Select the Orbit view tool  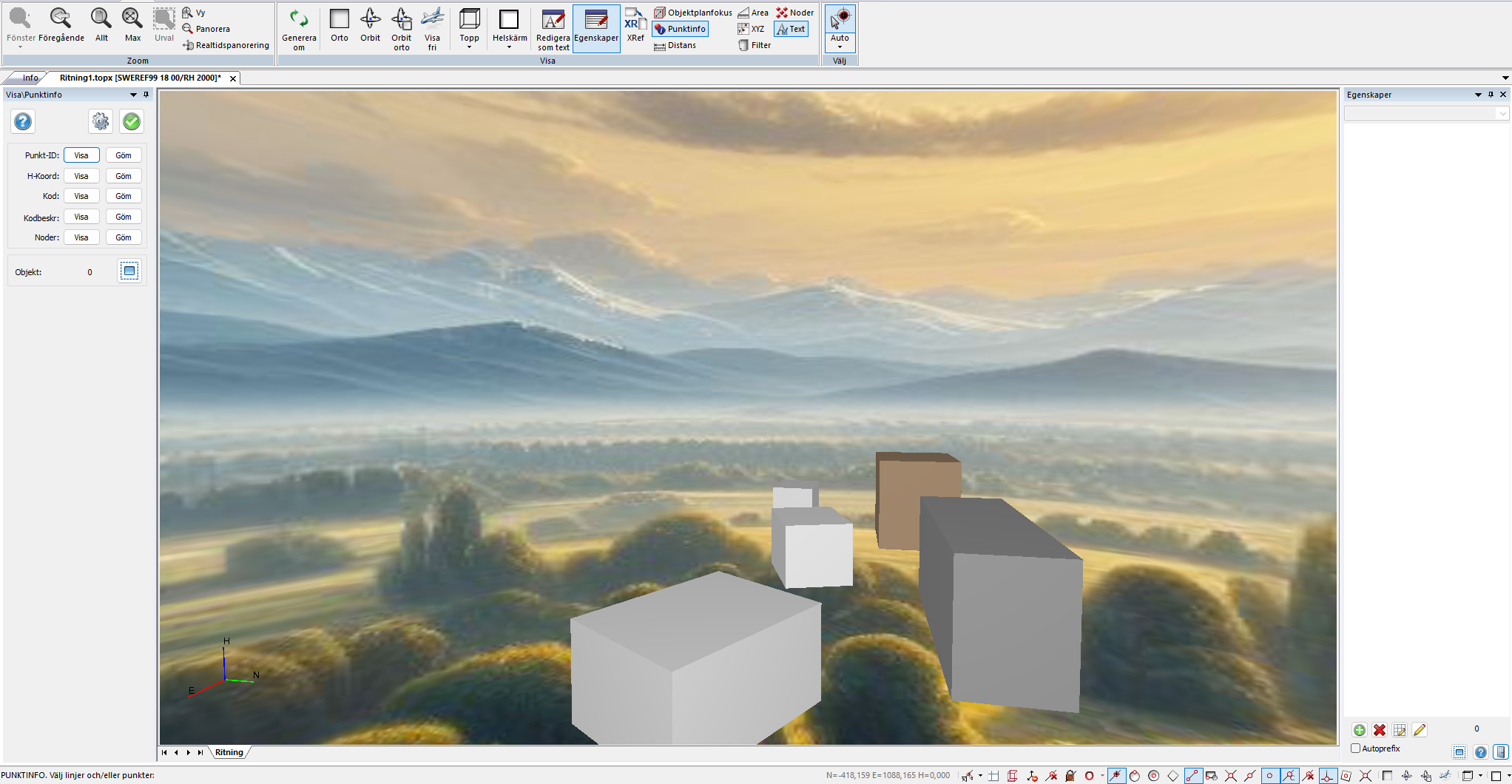[370, 26]
